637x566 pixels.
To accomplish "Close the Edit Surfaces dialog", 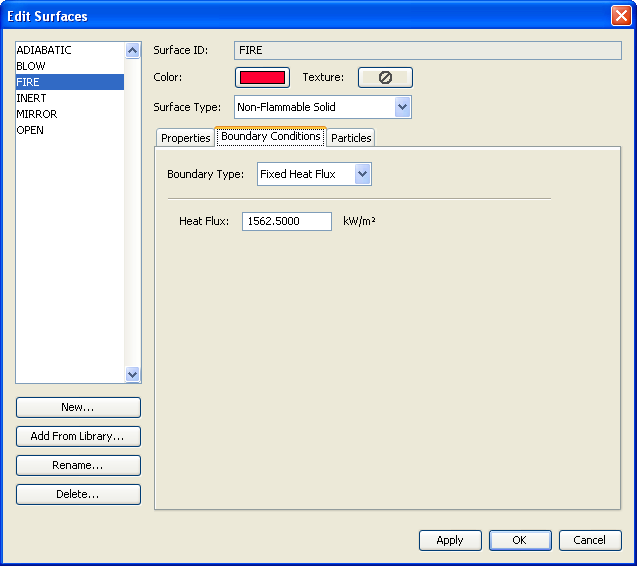I will [x=620, y=16].
